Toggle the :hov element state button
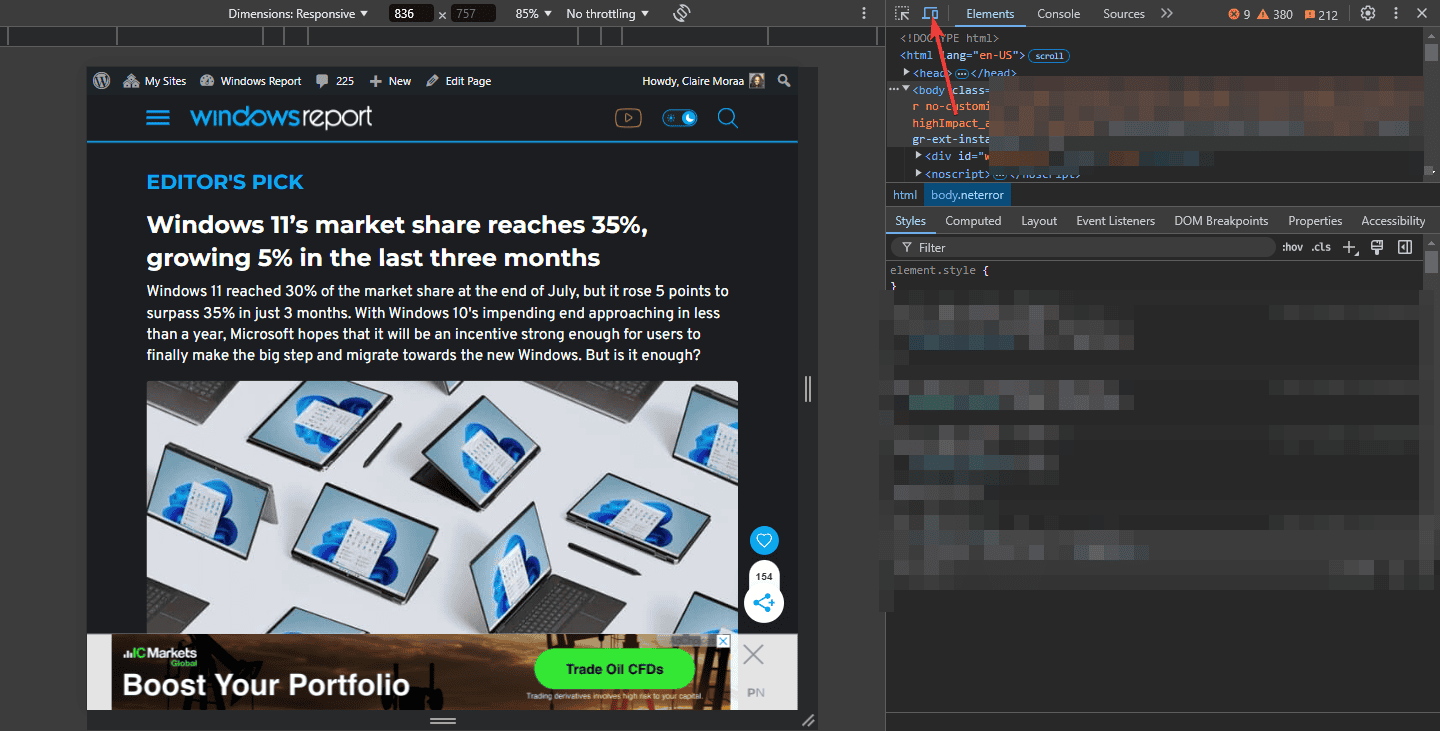 1292,247
